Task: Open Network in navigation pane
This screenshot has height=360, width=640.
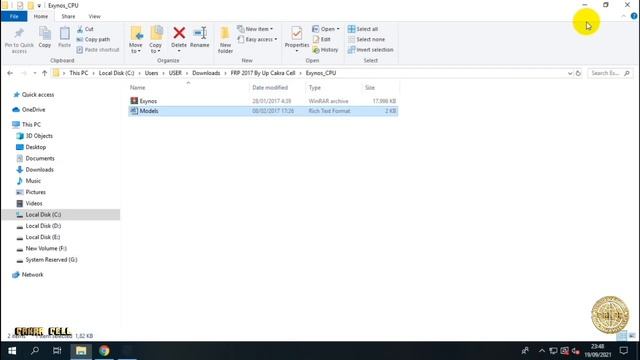Action: coord(32,275)
